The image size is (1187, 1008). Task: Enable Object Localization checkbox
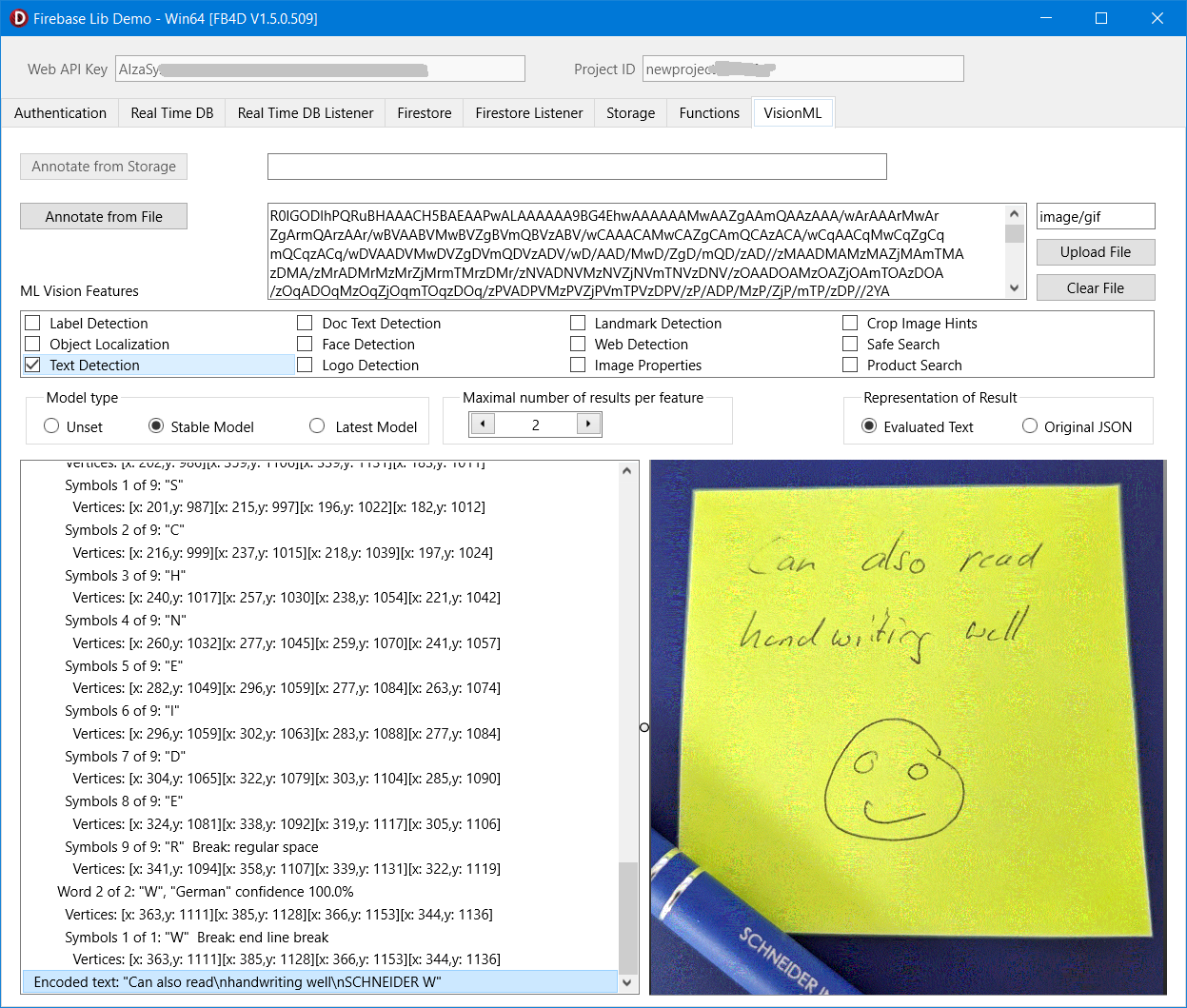pos(32,344)
